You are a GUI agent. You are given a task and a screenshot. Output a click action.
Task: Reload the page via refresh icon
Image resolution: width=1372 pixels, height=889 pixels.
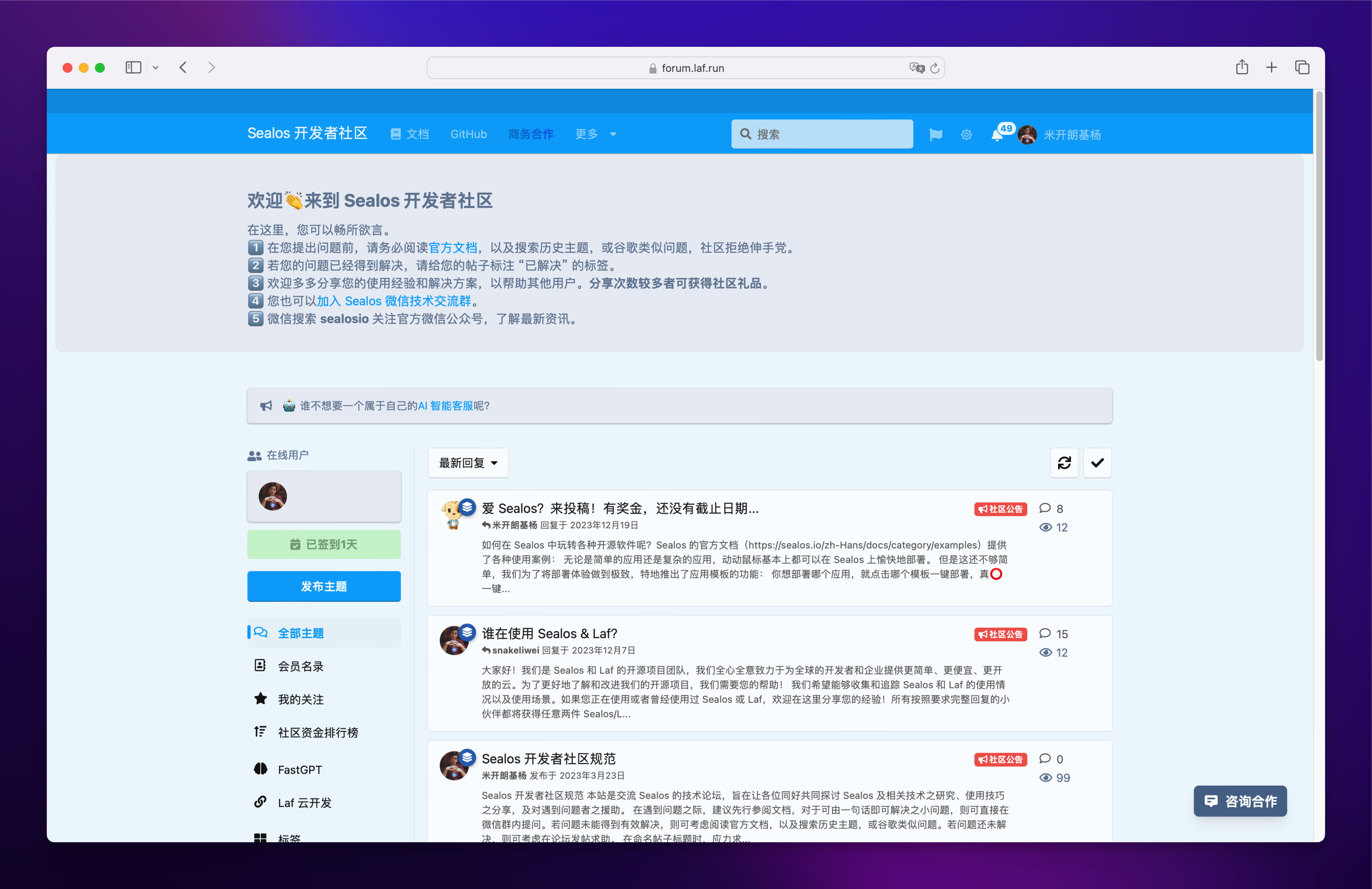point(935,68)
